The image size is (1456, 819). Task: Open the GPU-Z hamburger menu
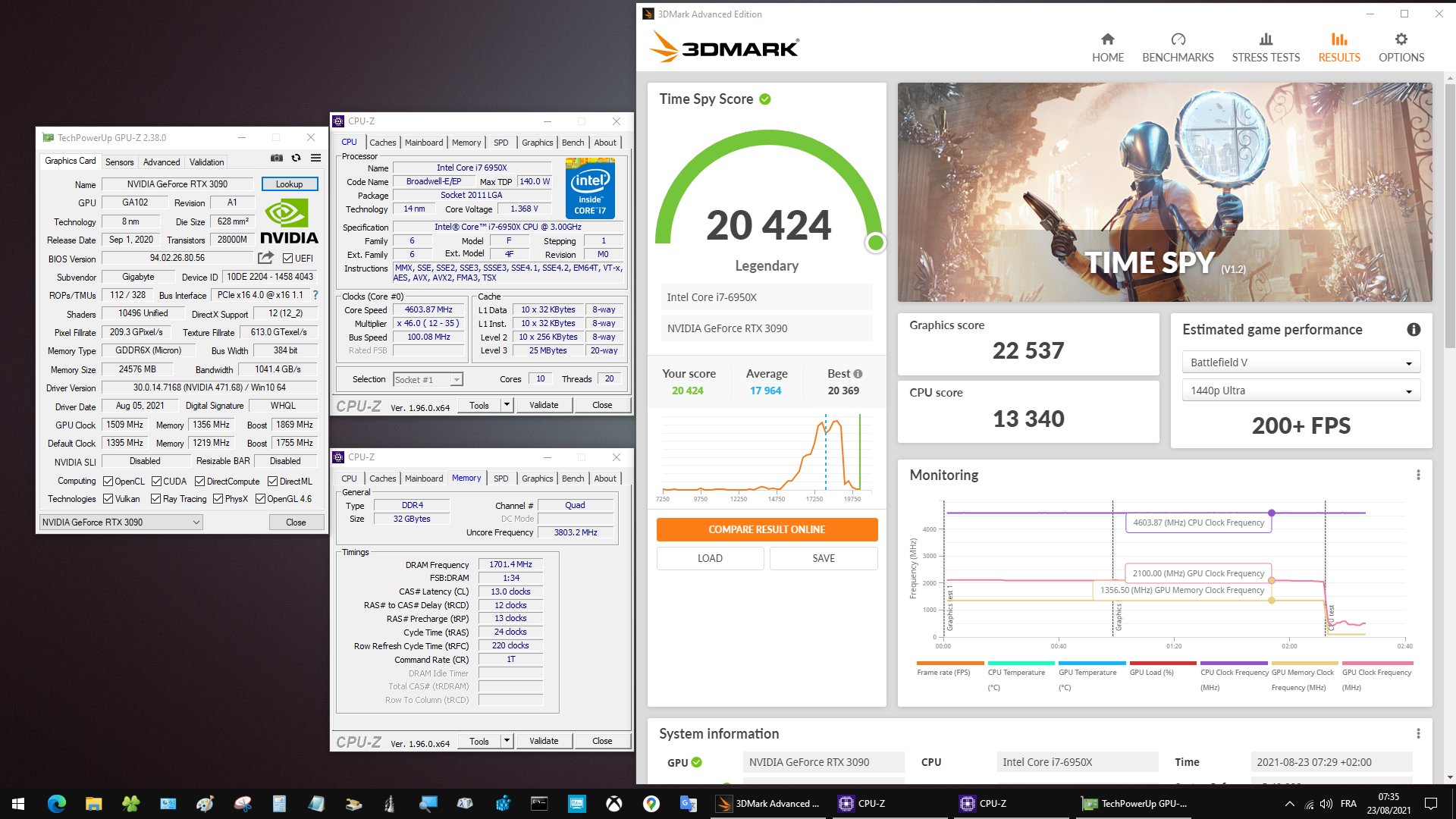(x=316, y=158)
